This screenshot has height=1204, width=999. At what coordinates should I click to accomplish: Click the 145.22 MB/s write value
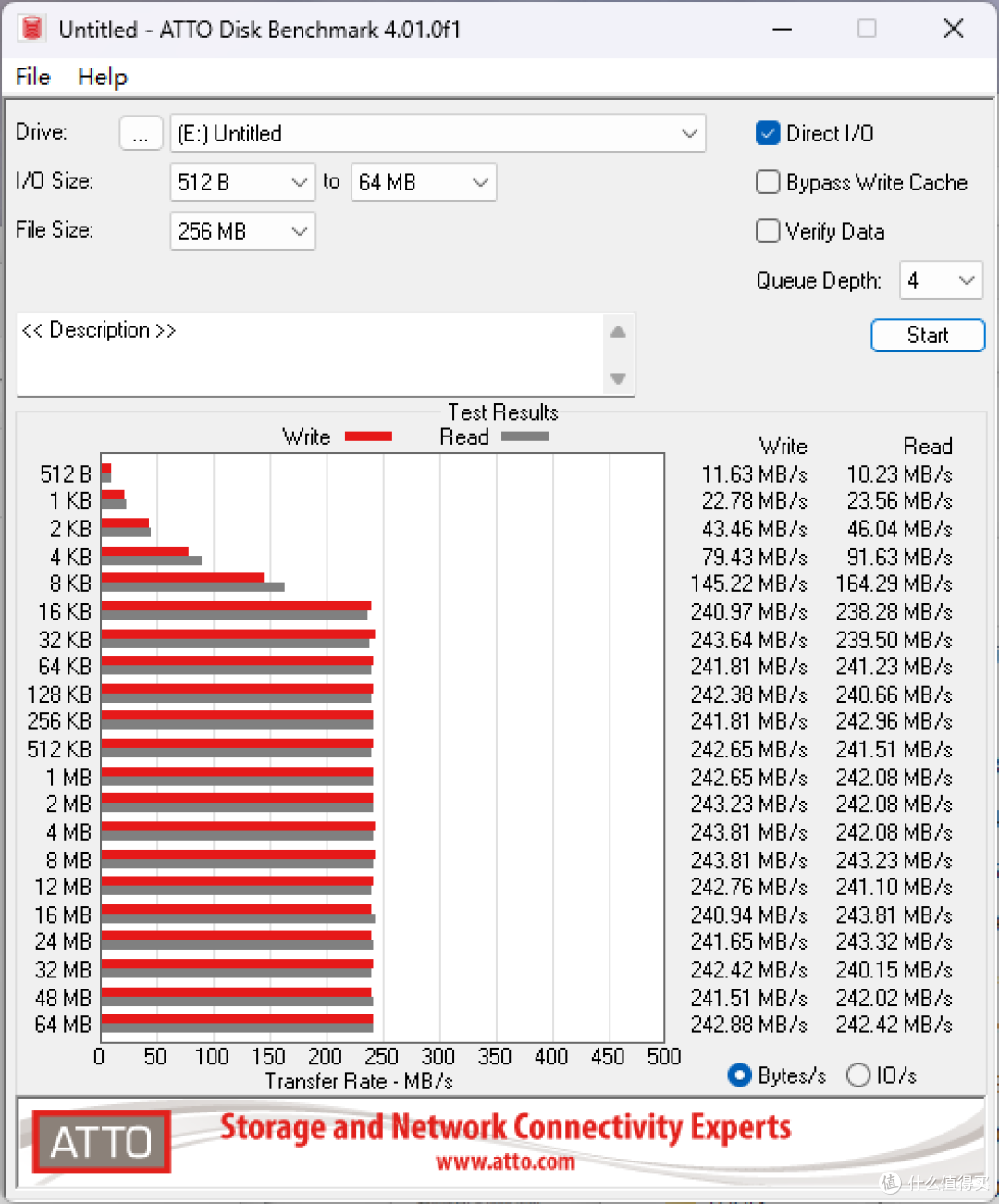(x=748, y=584)
